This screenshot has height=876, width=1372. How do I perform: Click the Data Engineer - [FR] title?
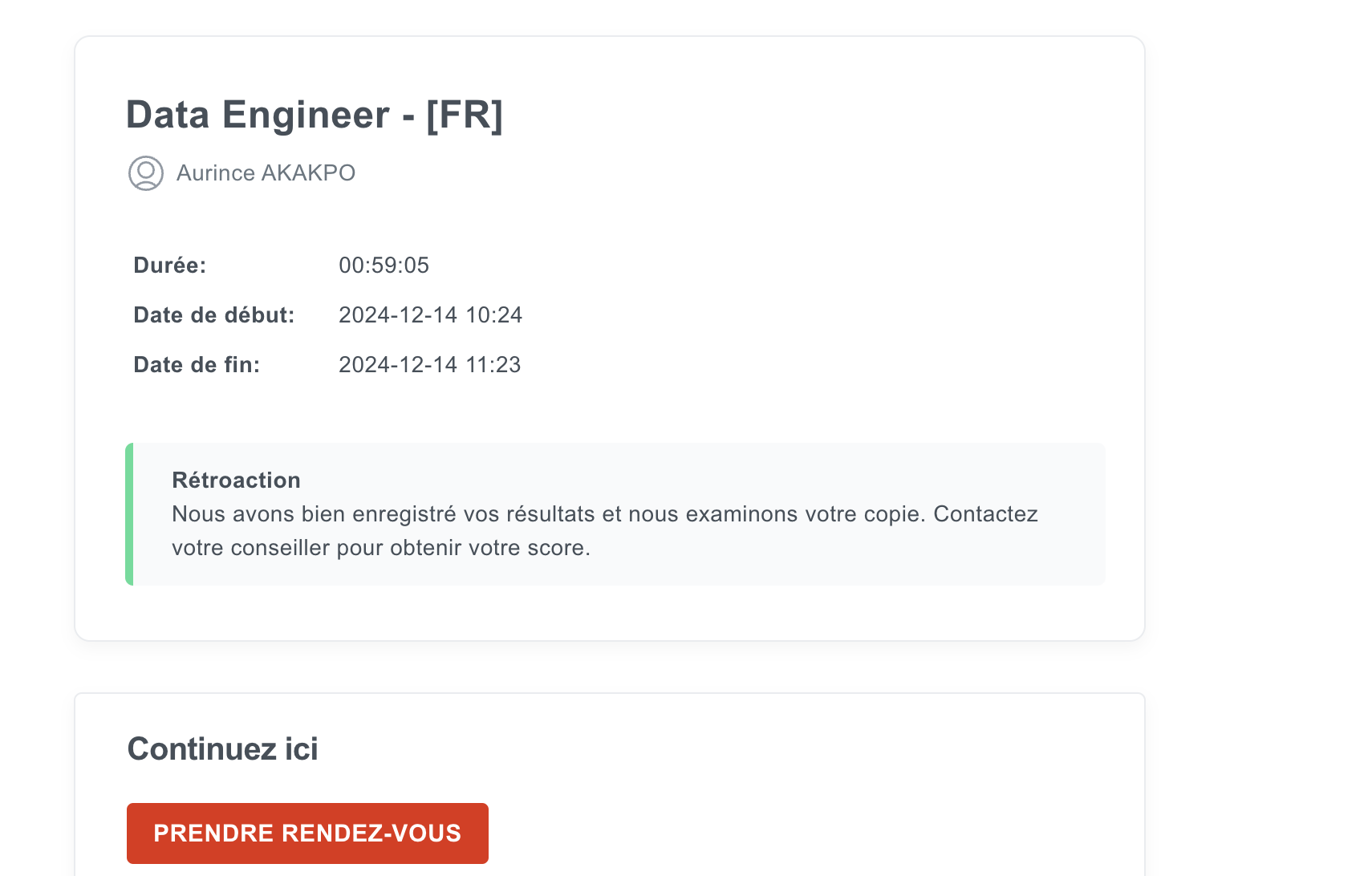pyautogui.click(x=315, y=115)
